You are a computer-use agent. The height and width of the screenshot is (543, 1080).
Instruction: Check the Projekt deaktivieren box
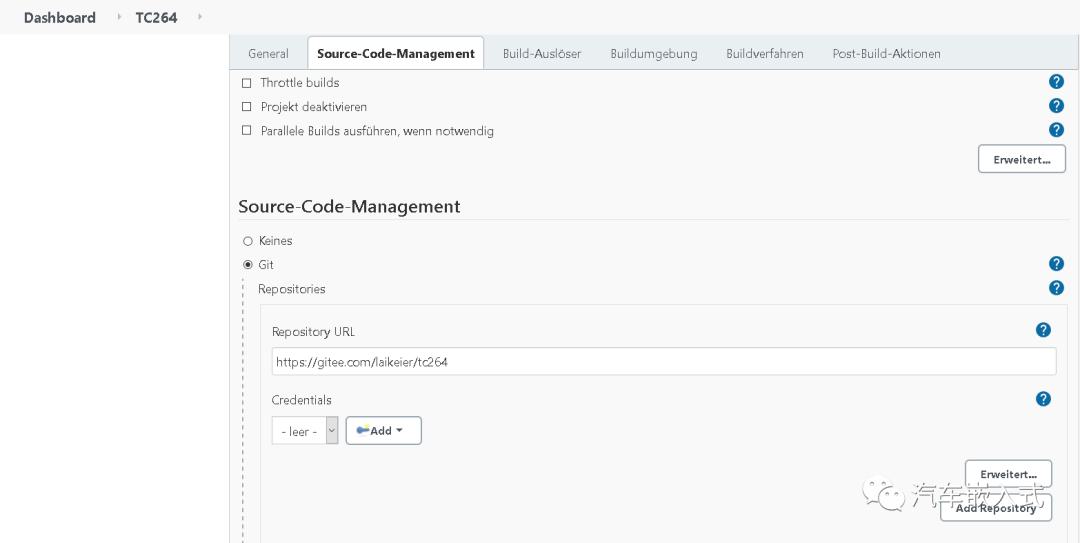[x=247, y=107]
